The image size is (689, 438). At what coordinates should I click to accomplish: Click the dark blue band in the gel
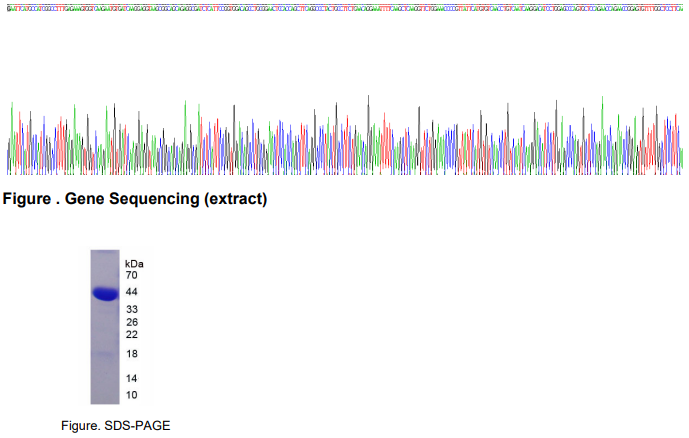pyautogui.click(x=104, y=294)
